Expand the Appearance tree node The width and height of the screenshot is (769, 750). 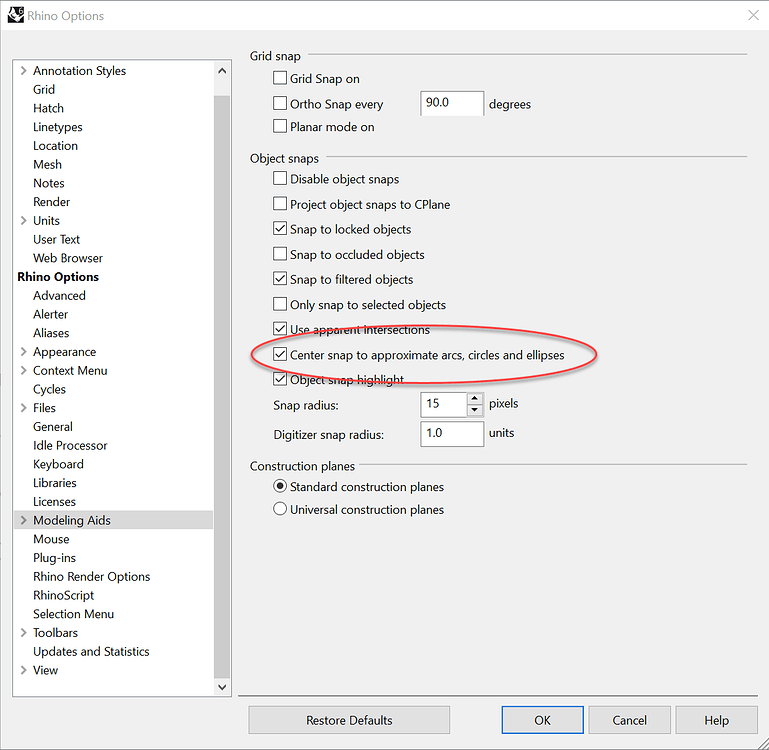[23, 352]
